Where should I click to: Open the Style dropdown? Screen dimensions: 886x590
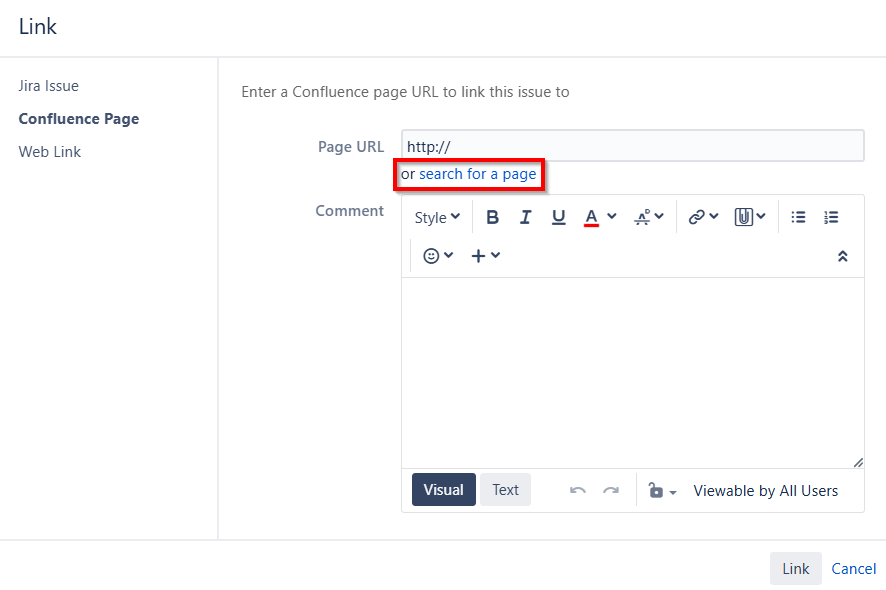(x=437, y=217)
